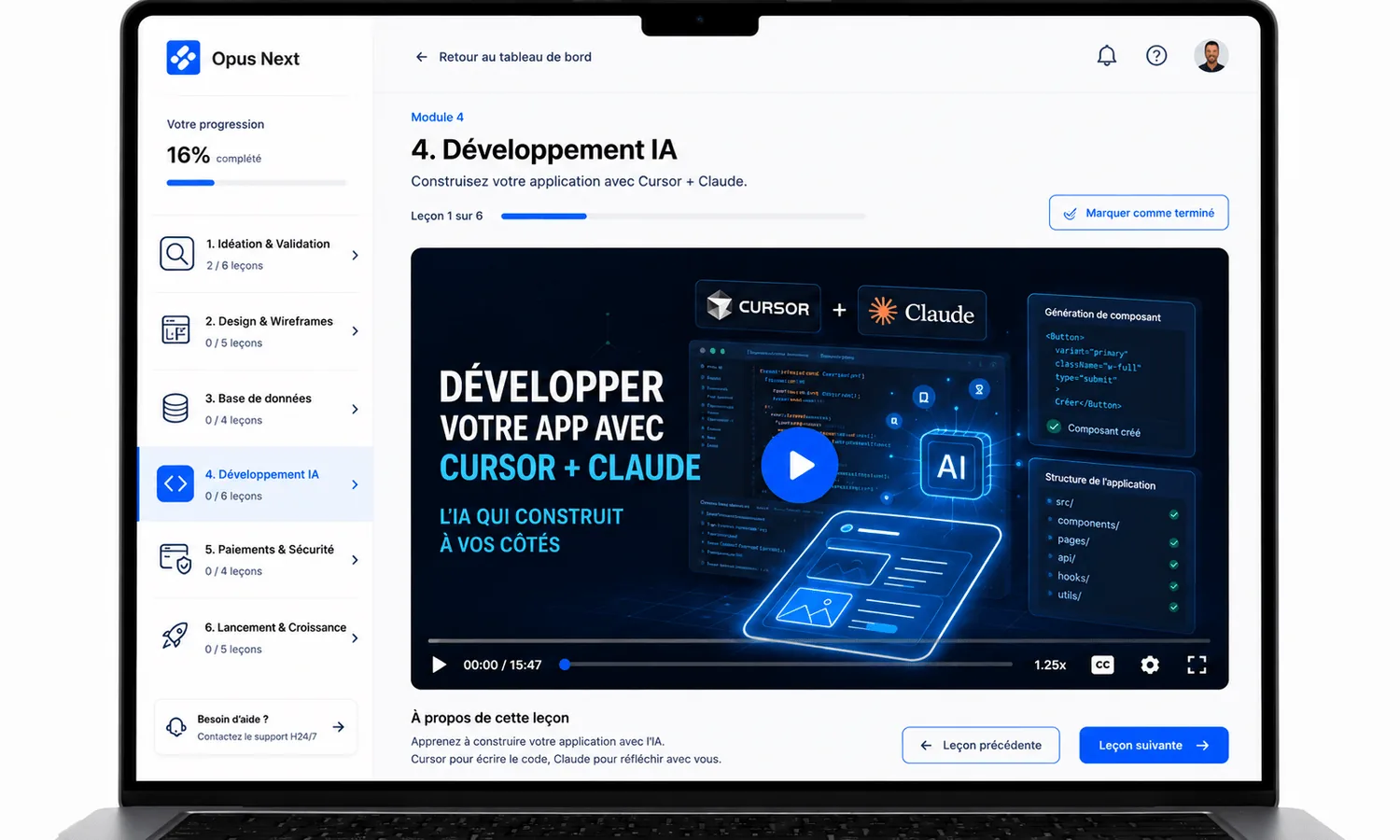Image resolution: width=1400 pixels, height=840 pixels.
Task: Expand module 6 Lancement & Croissance chevron
Action: (x=355, y=638)
